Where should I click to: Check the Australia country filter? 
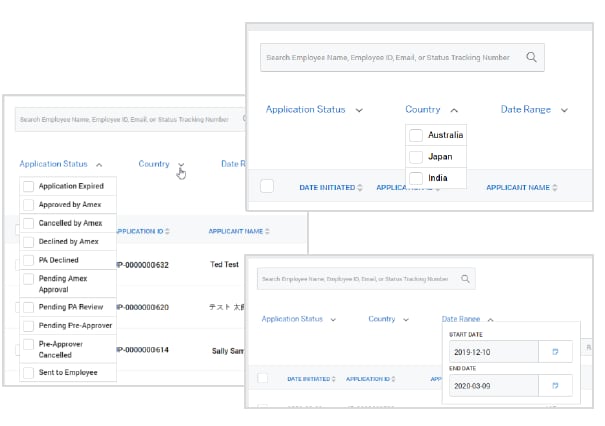(x=416, y=135)
